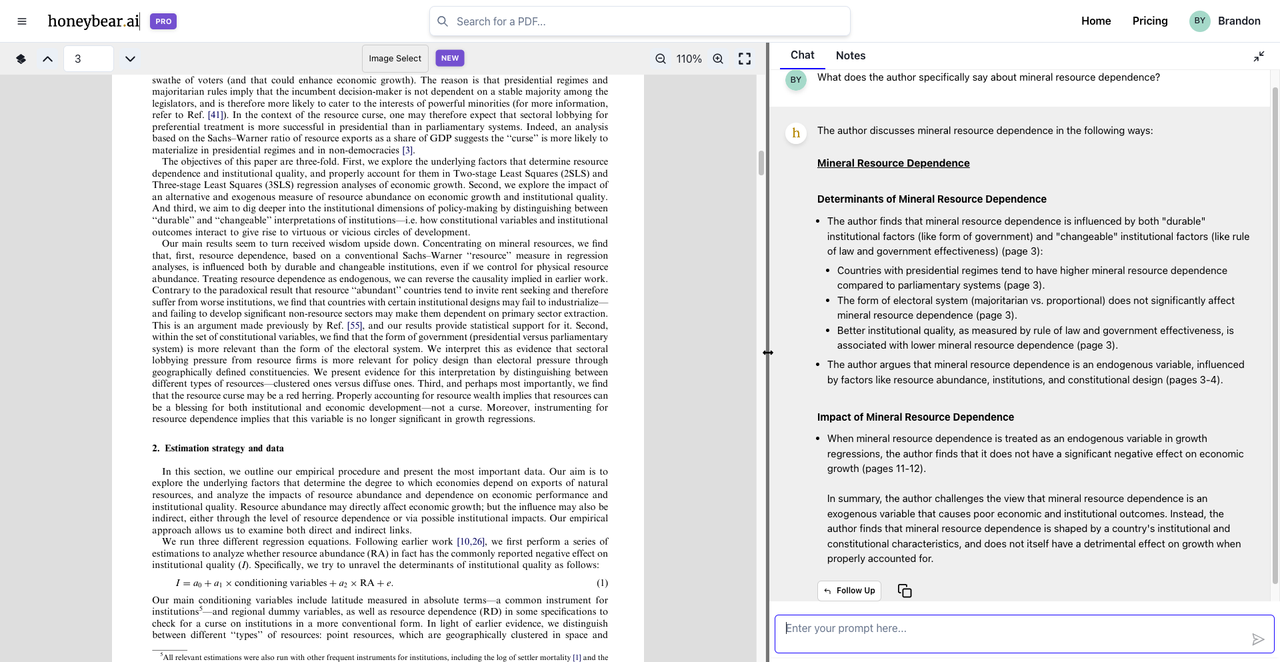The width and height of the screenshot is (1280, 662).
Task: Click equation number (1)
Action: 602,583
